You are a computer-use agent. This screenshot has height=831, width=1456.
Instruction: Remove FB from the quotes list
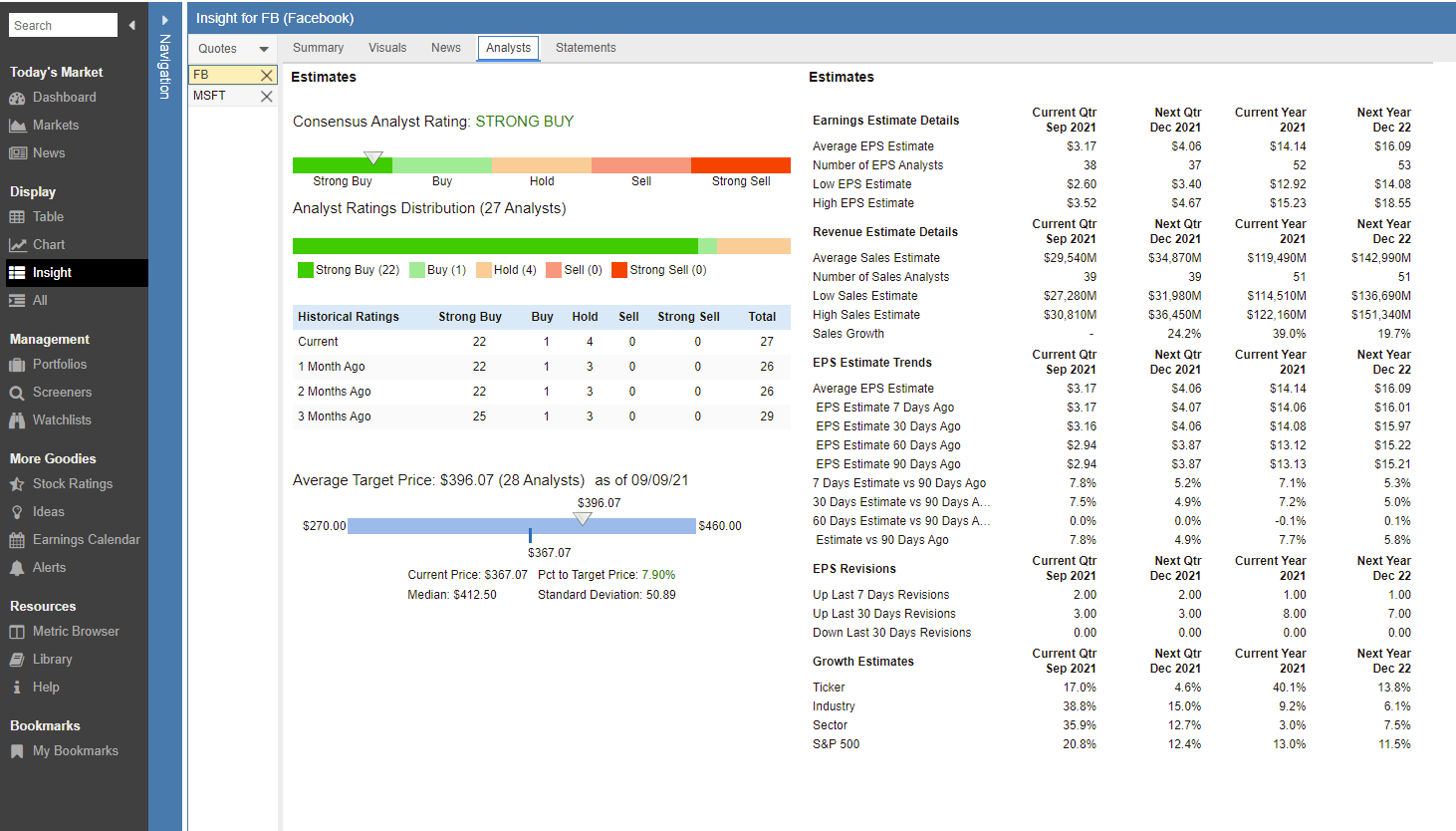[266, 75]
